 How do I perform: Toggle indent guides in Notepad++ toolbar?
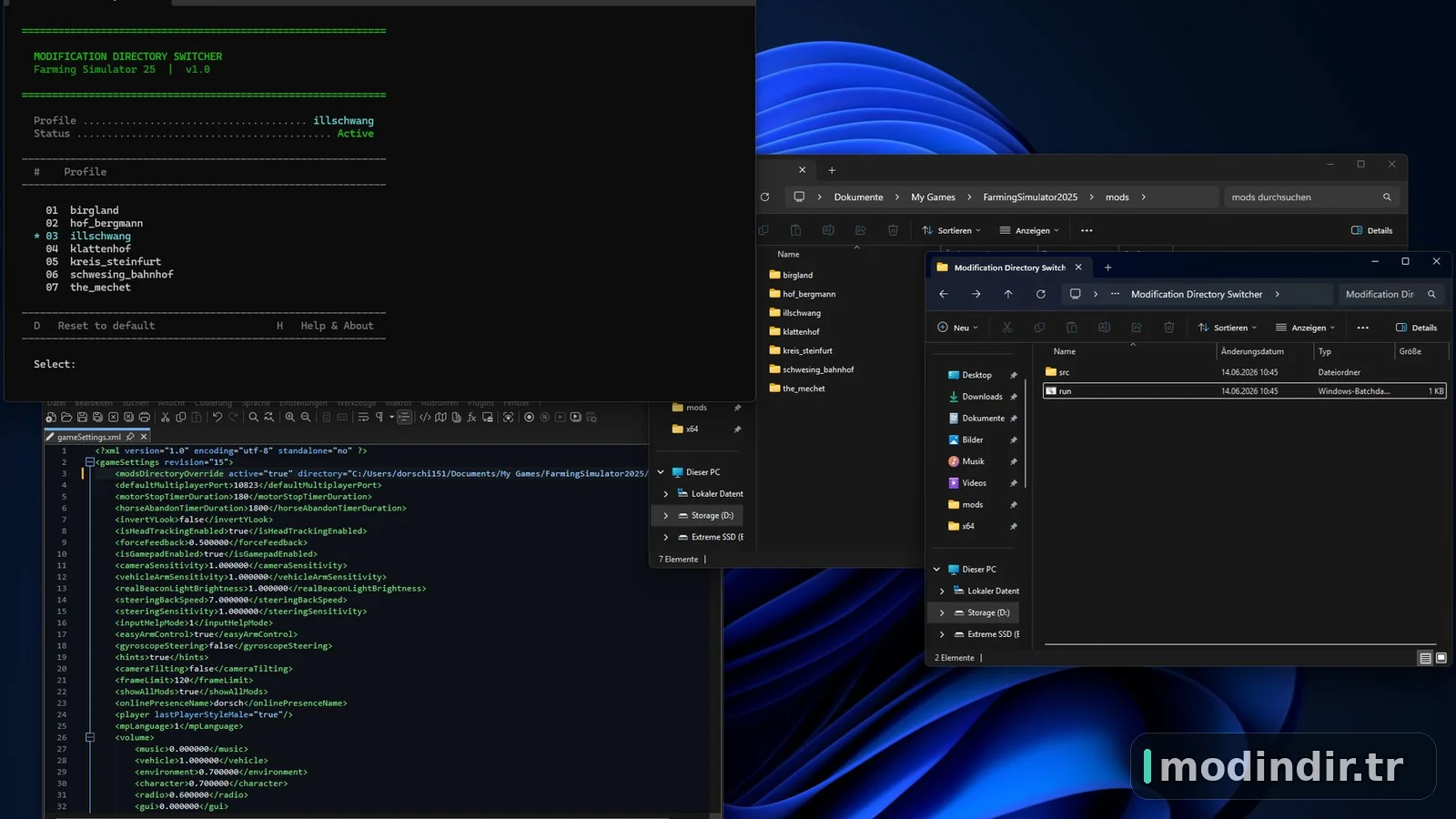point(405,417)
